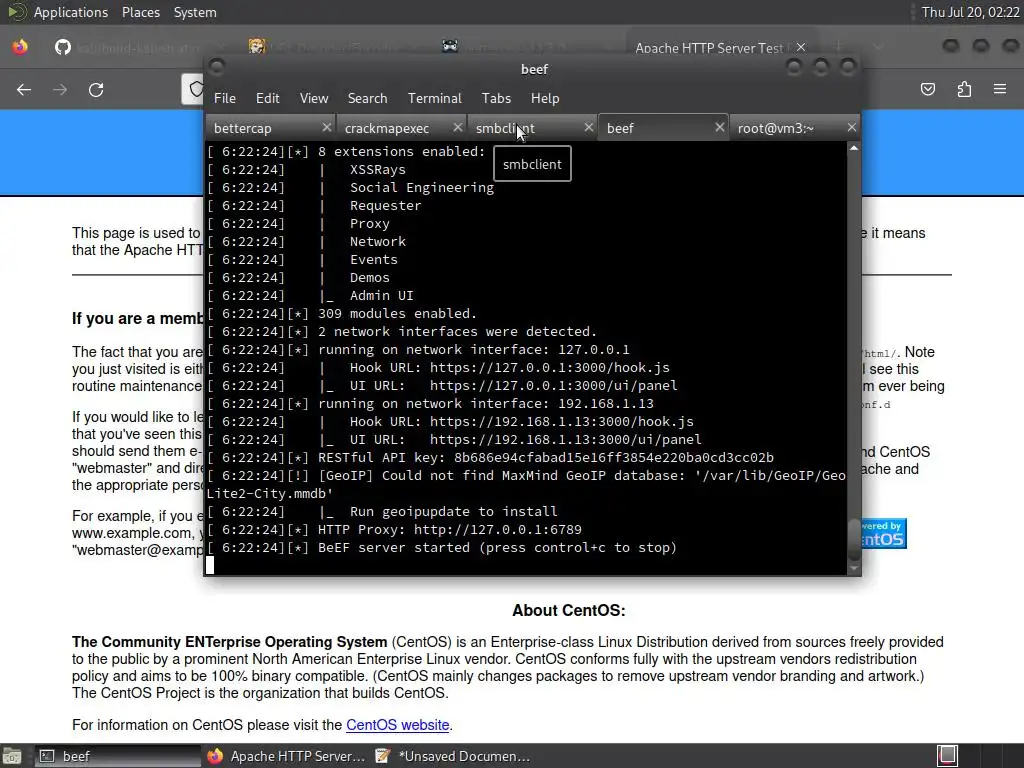Click the show desktop icon in bottom panel
This screenshot has height=768, width=1024.
tap(11, 756)
